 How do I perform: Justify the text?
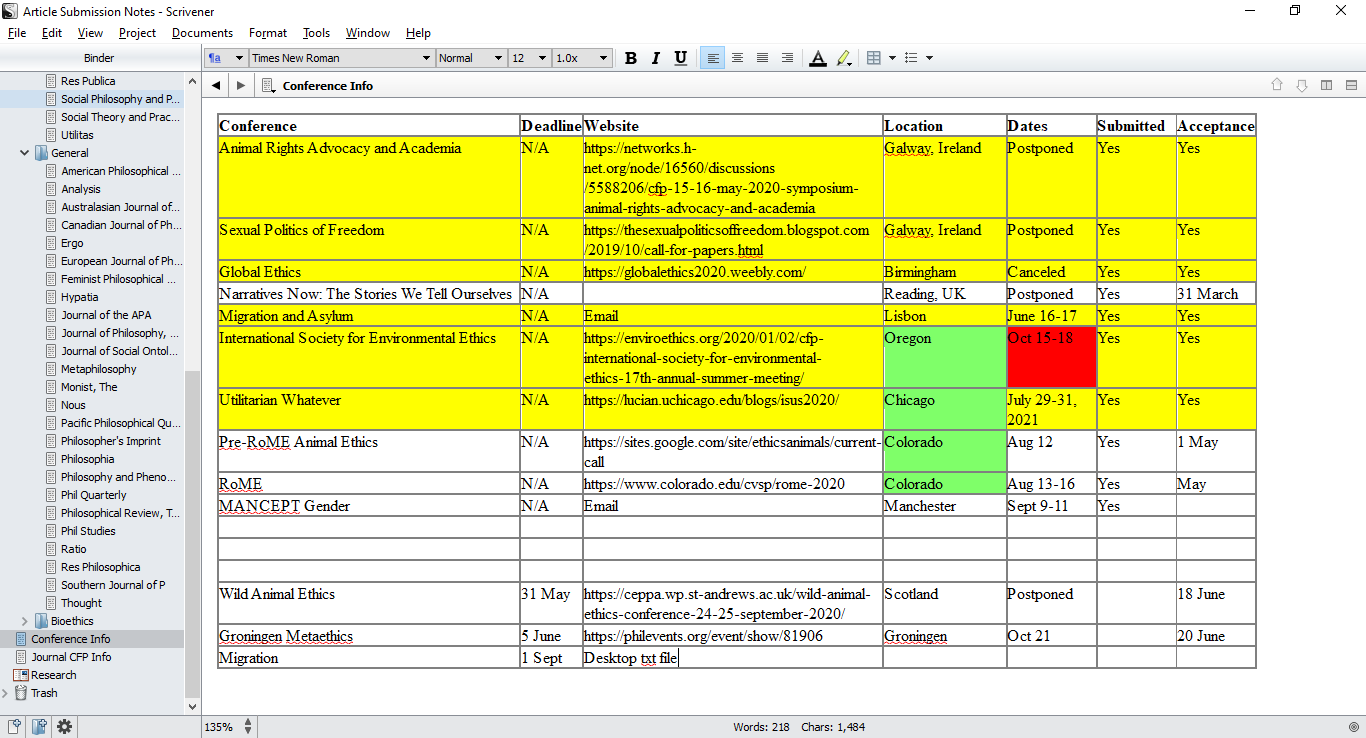tap(762, 58)
